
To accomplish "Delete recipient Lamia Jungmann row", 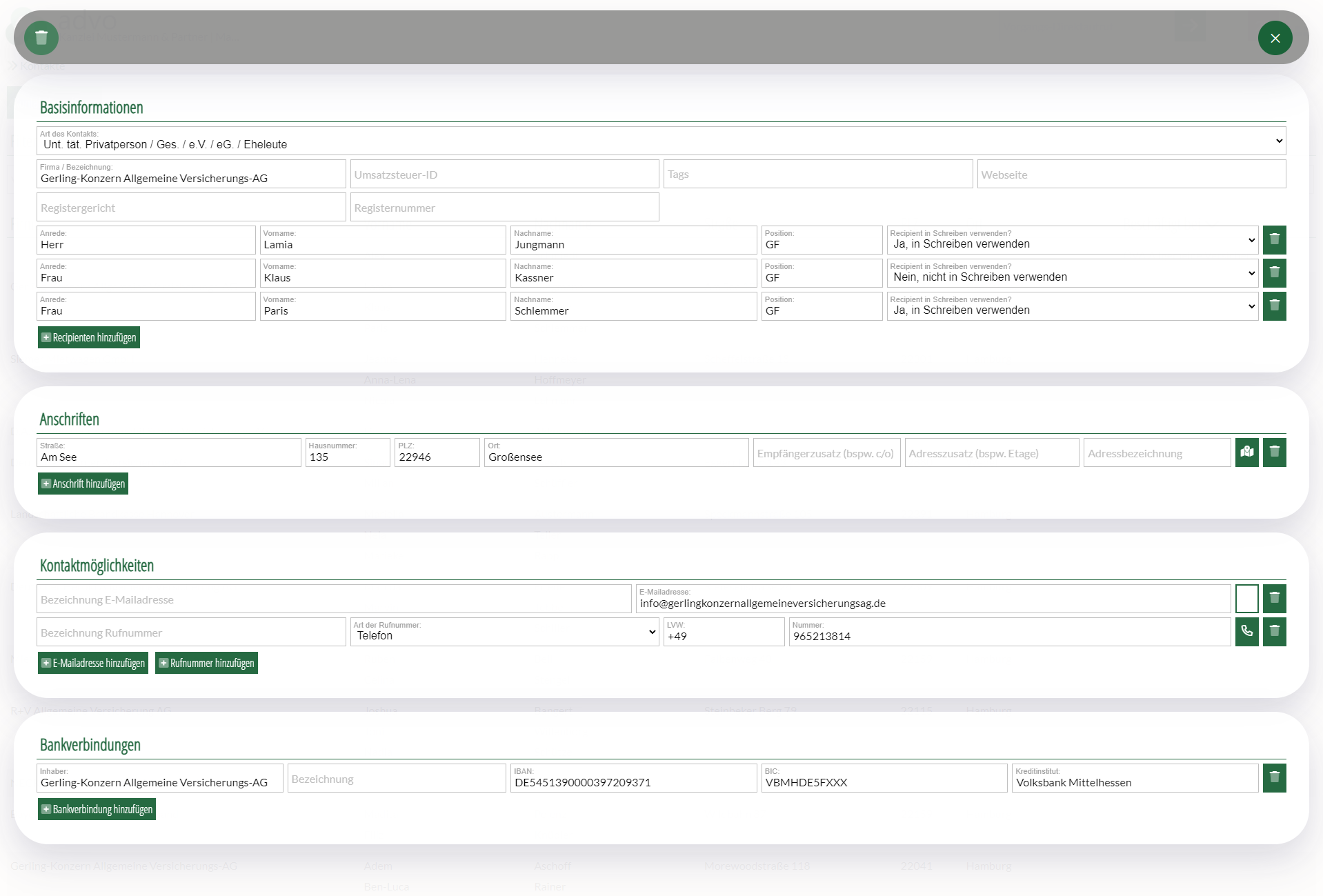I will pos(1274,240).
